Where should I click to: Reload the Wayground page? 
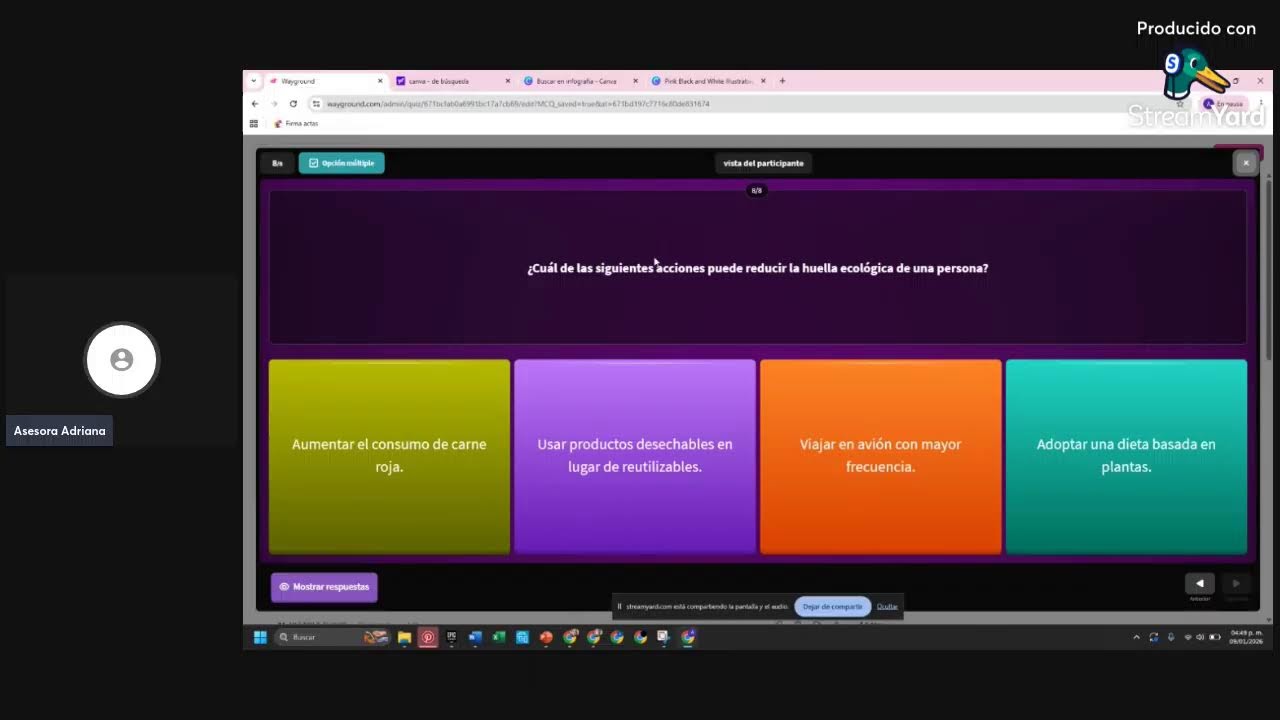tap(293, 103)
